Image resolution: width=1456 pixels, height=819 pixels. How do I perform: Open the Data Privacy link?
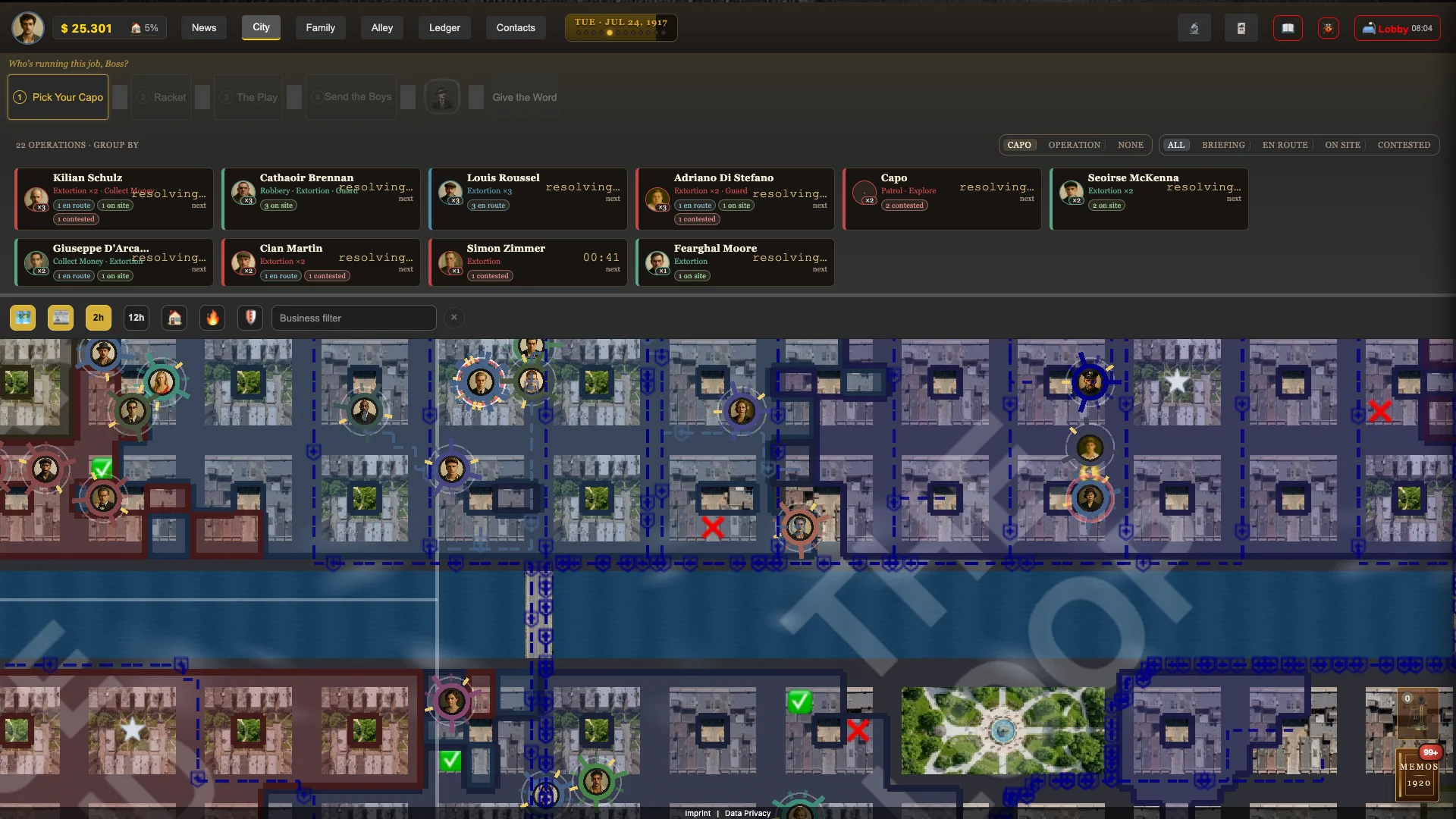748,813
